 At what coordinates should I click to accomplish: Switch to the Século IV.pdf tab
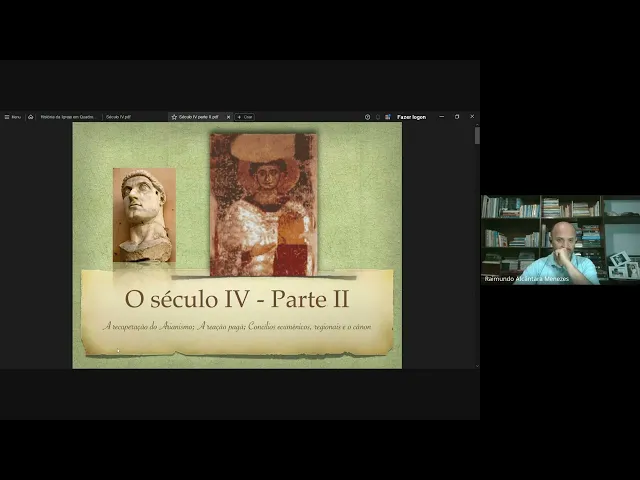pos(118,117)
